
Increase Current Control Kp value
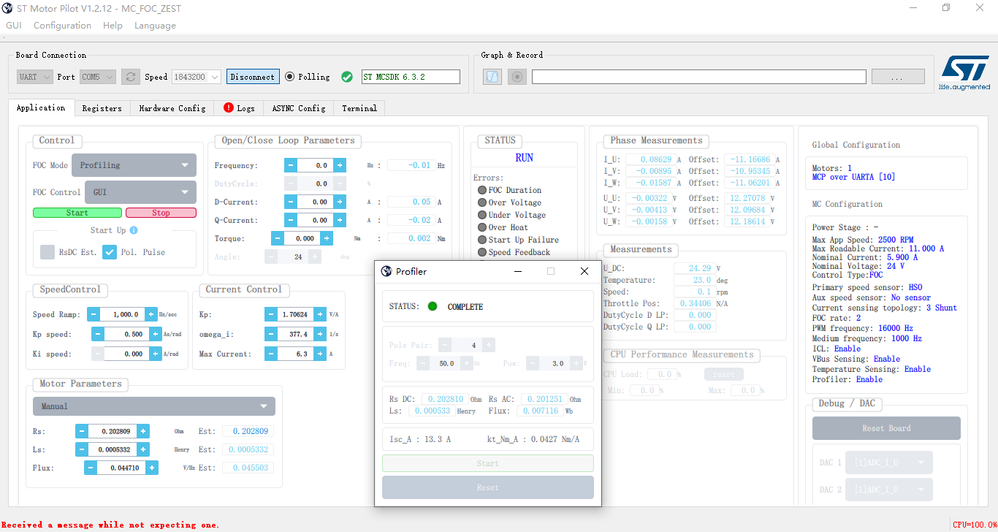(320, 314)
